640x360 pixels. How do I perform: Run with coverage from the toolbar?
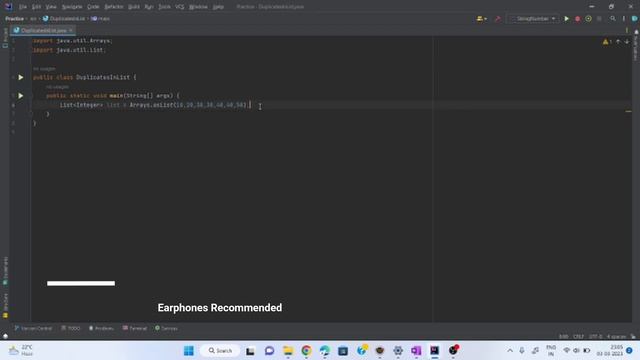[588, 19]
